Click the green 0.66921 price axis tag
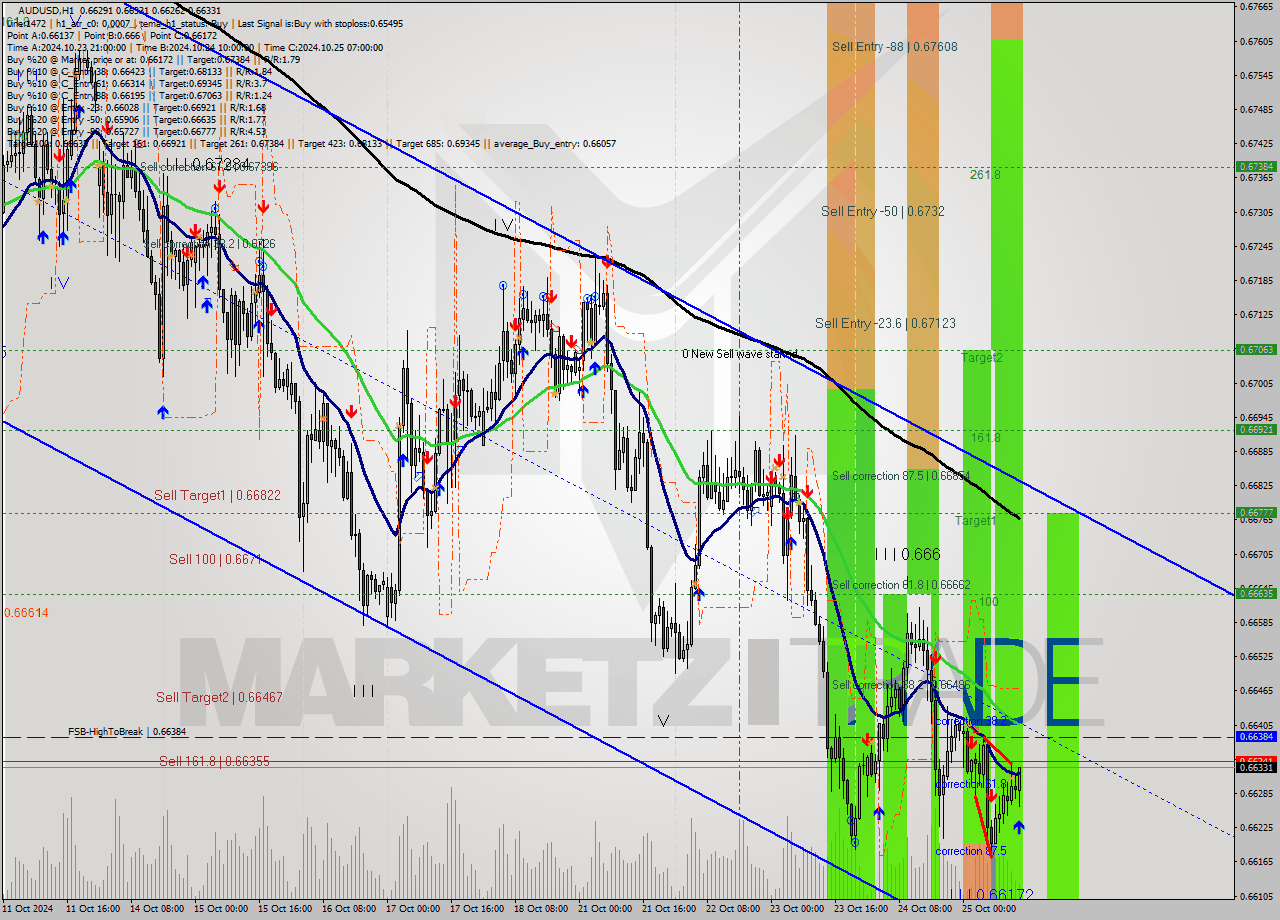The height and width of the screenshot is (920, 1280). pos(1256,430)
